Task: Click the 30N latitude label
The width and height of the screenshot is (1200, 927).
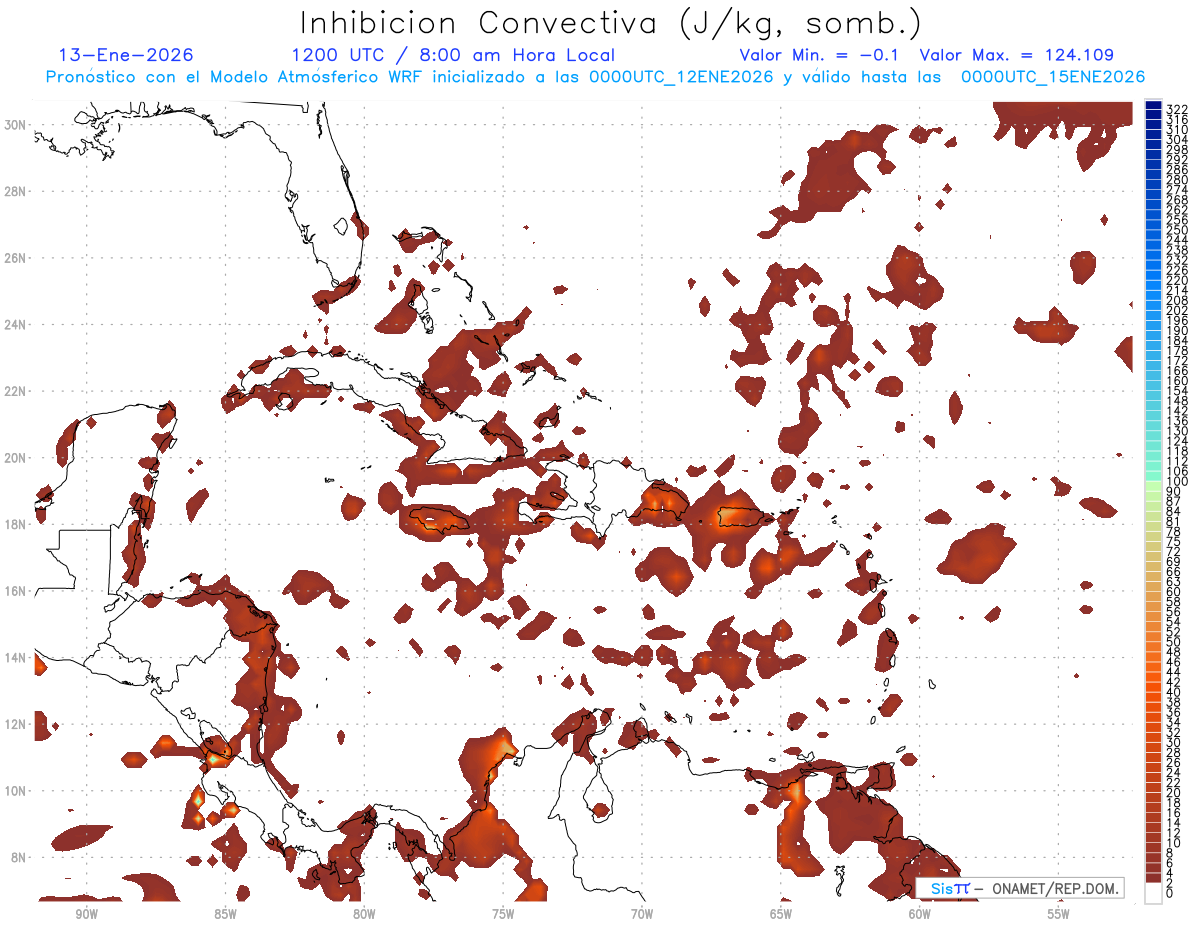Action: click(15, 124)
